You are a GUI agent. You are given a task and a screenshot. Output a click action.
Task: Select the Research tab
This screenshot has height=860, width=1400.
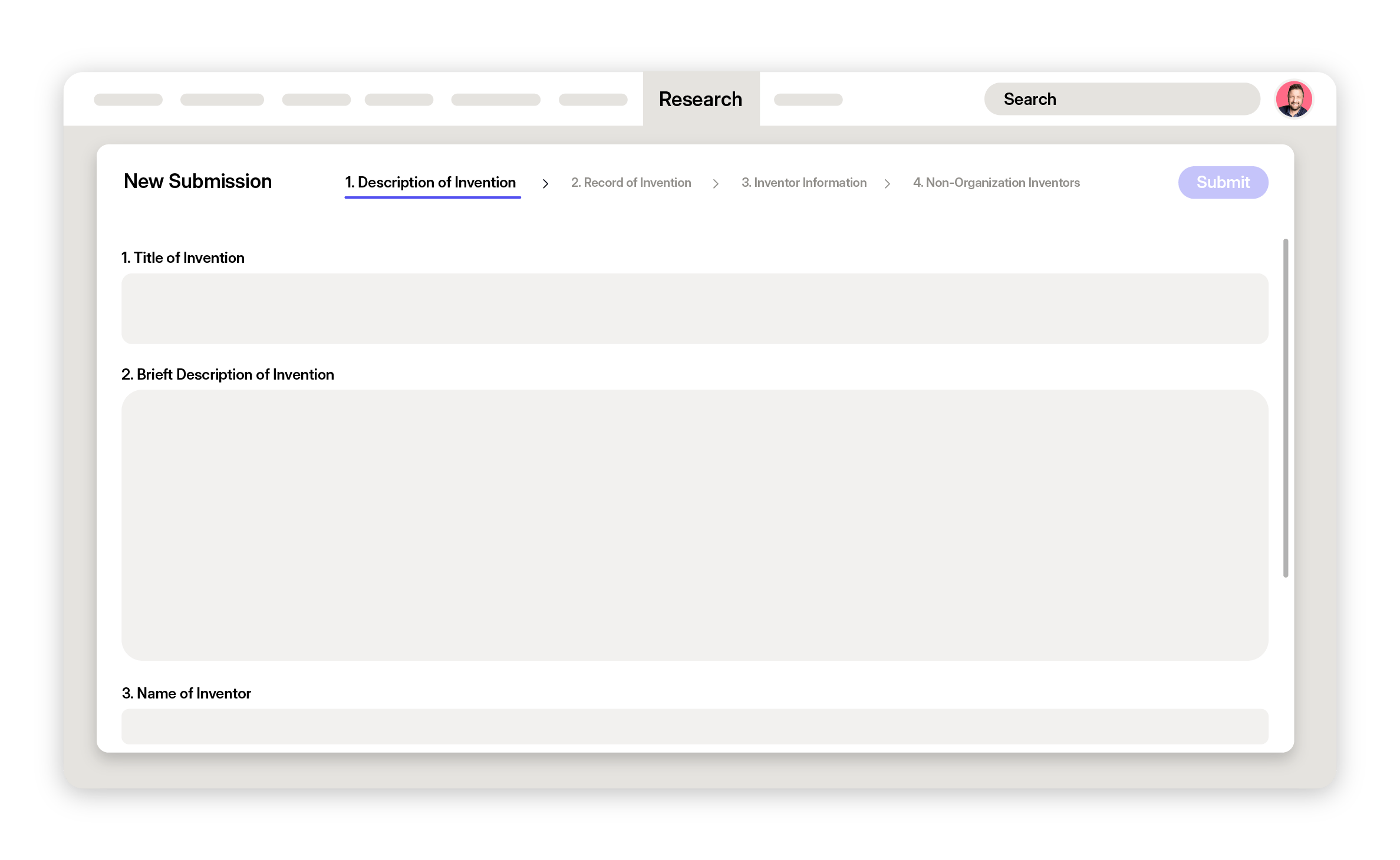tap(700, 99)
